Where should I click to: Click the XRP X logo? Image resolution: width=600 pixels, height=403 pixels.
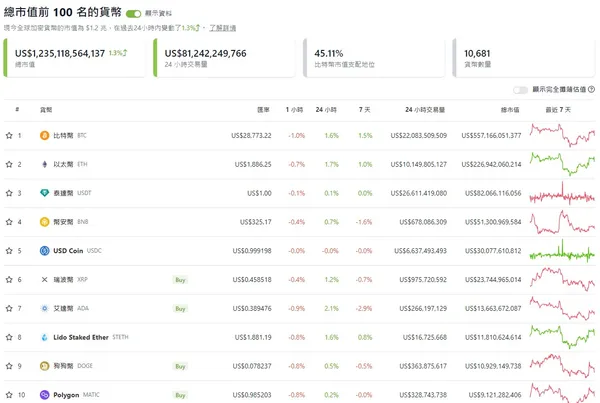click(x=45, y=279)
